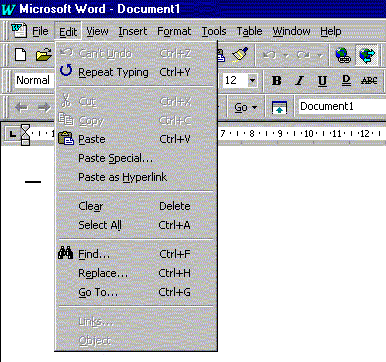Open the Undo history dropdown arrow
Viewport: 386px width, 362px height.
click(x=285, y=55)
